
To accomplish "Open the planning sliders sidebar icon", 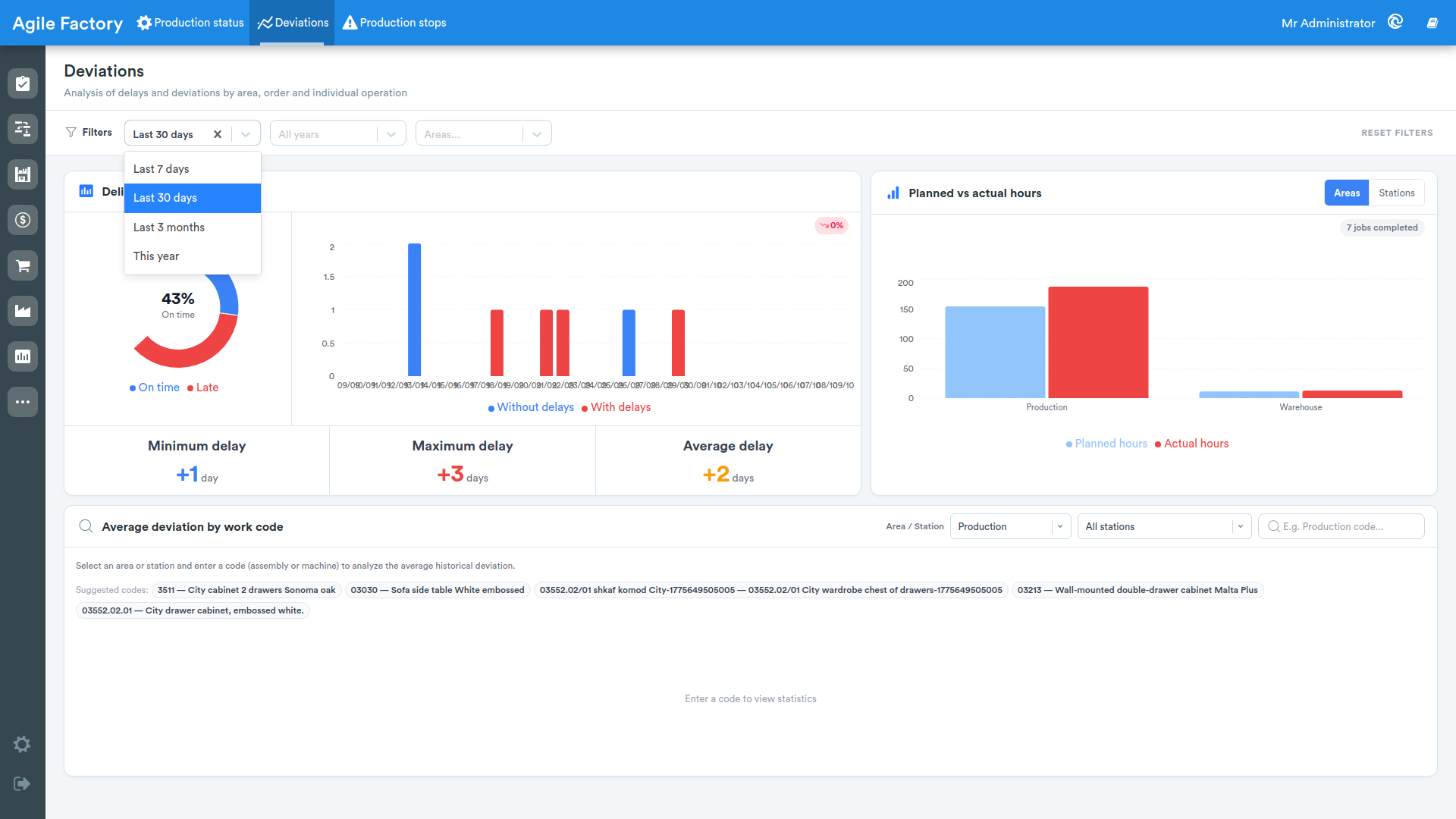I will [23, 129].
